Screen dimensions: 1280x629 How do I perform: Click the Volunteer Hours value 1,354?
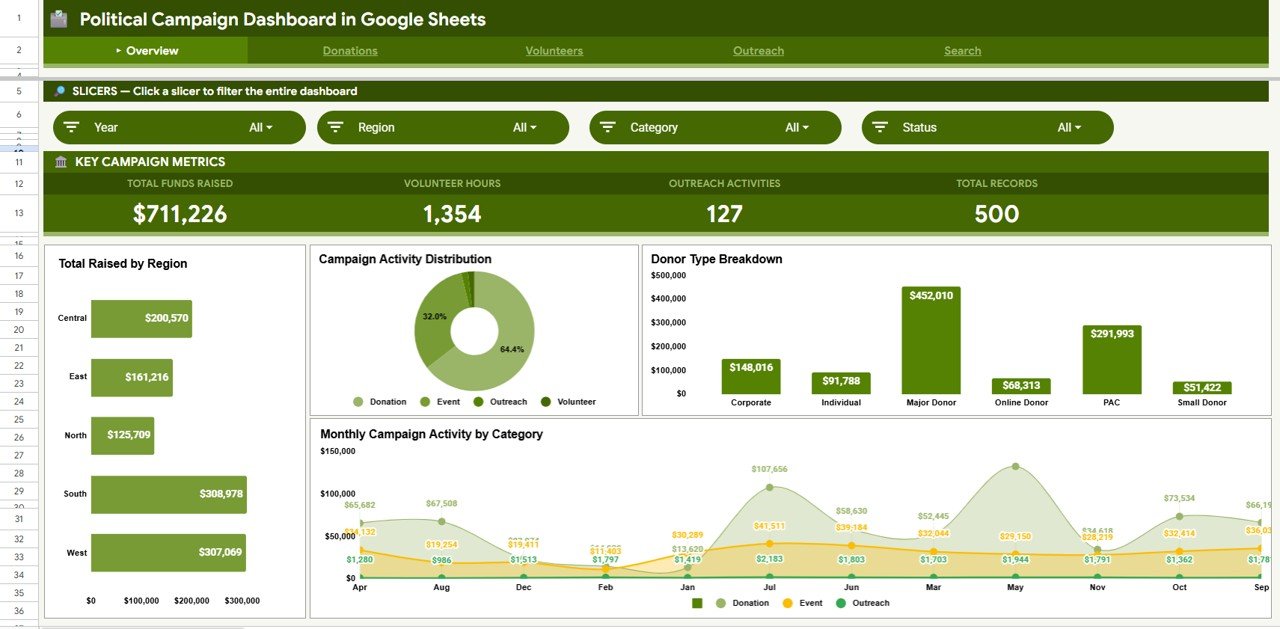[452, 214]
